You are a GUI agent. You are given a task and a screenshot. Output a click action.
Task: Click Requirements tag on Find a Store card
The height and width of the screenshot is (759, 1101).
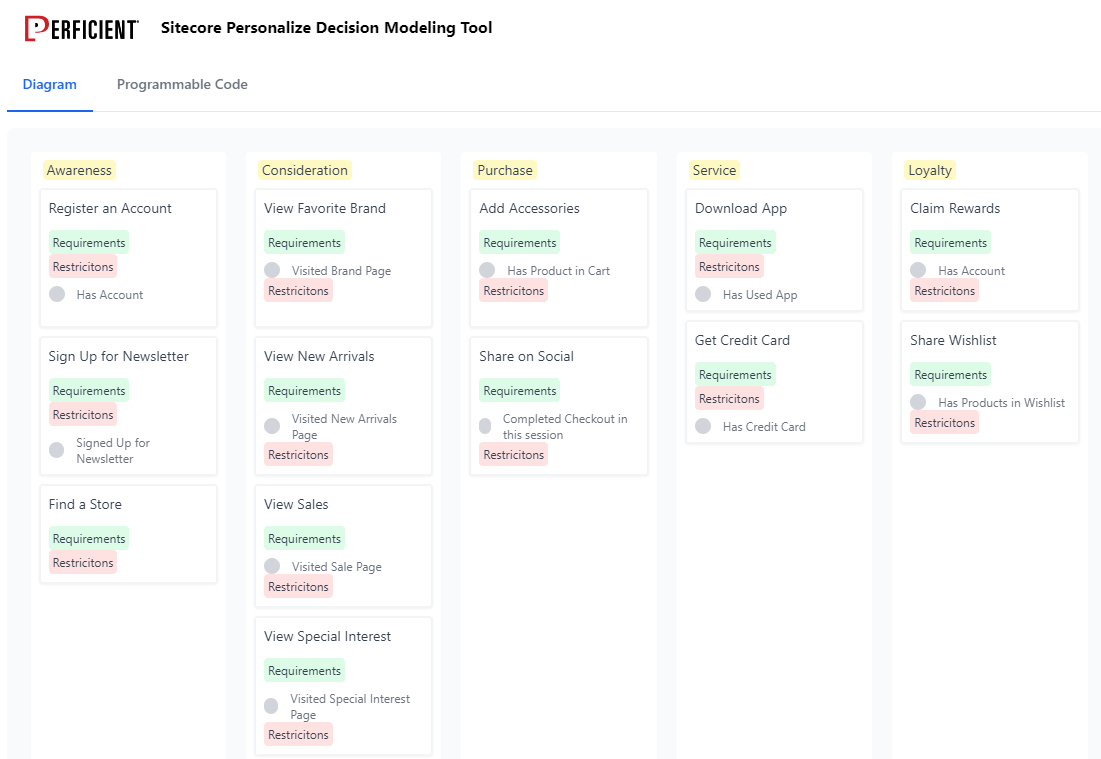pos(88,538)
